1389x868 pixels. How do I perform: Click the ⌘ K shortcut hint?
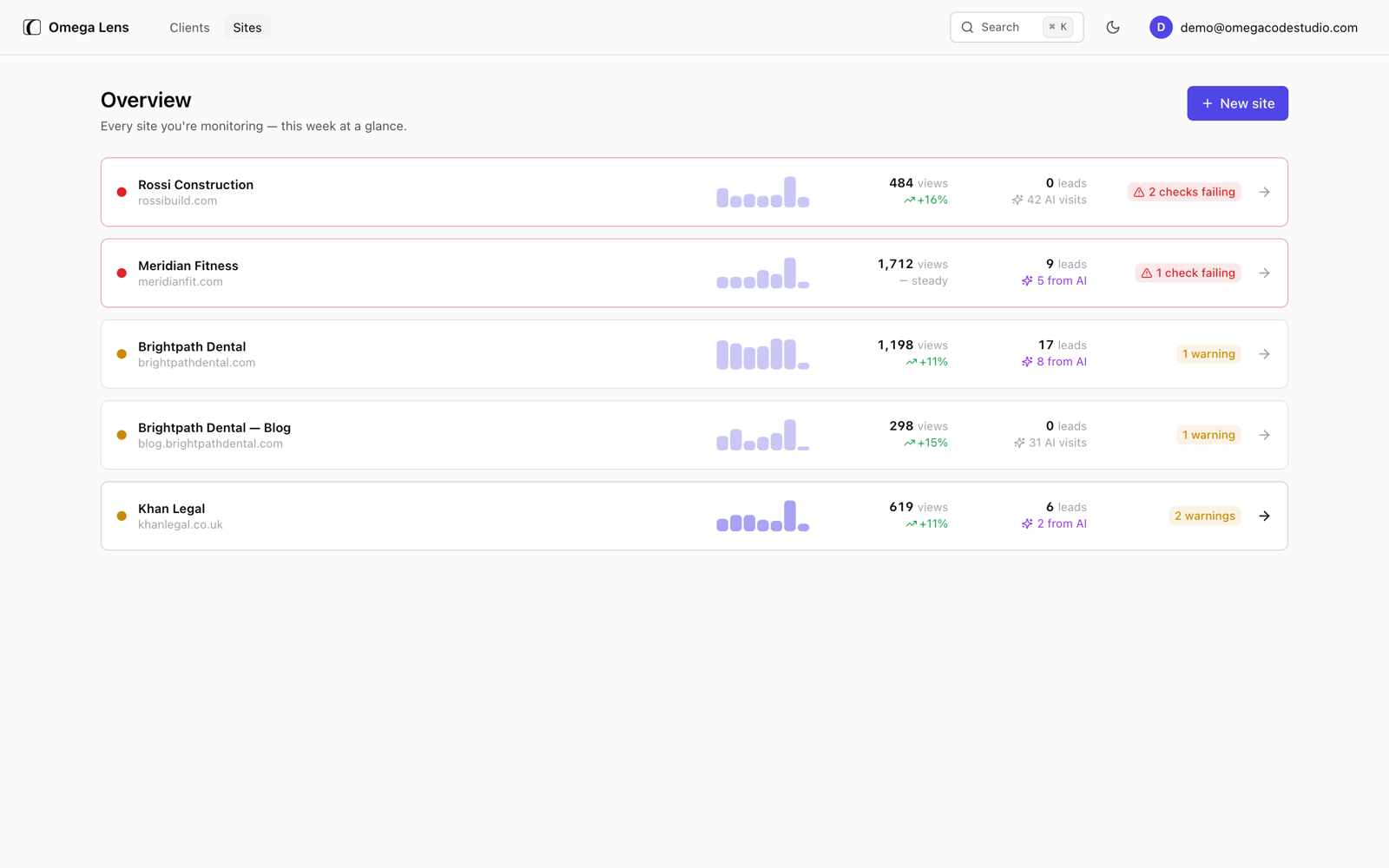pyautogui.click(x=1057, y=27)
